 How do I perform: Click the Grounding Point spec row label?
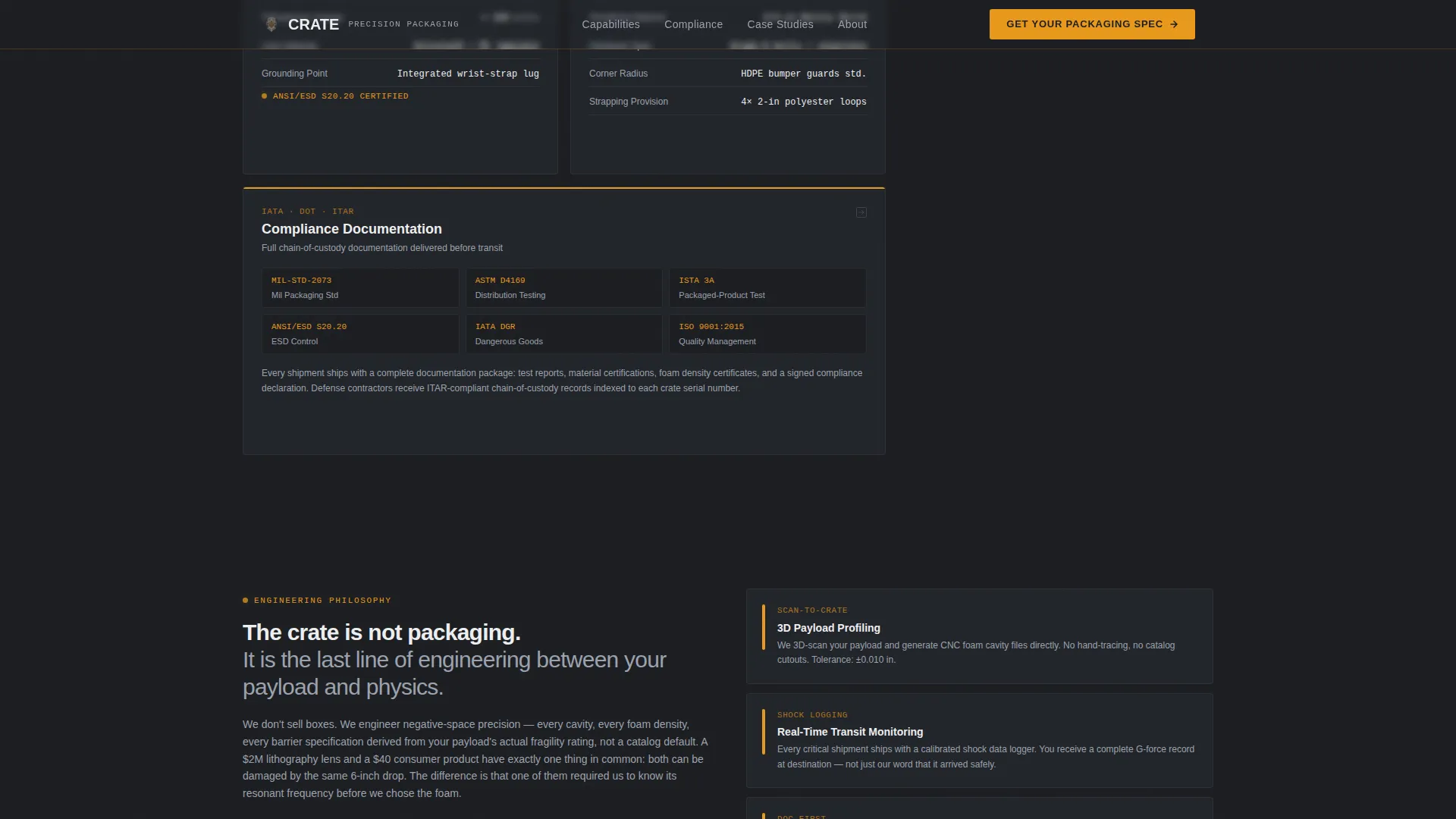294,74
